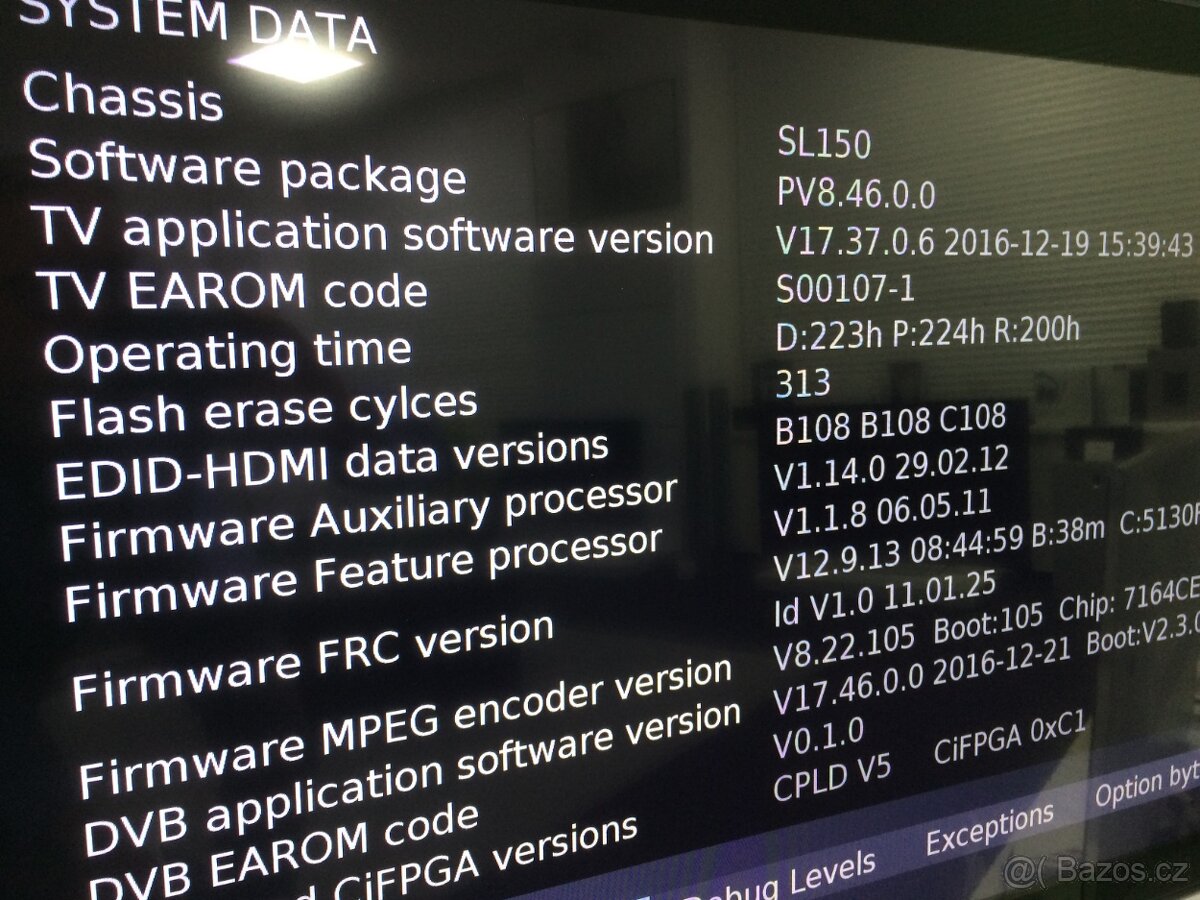Select Firmware Feature processor row

pos(363,573)
